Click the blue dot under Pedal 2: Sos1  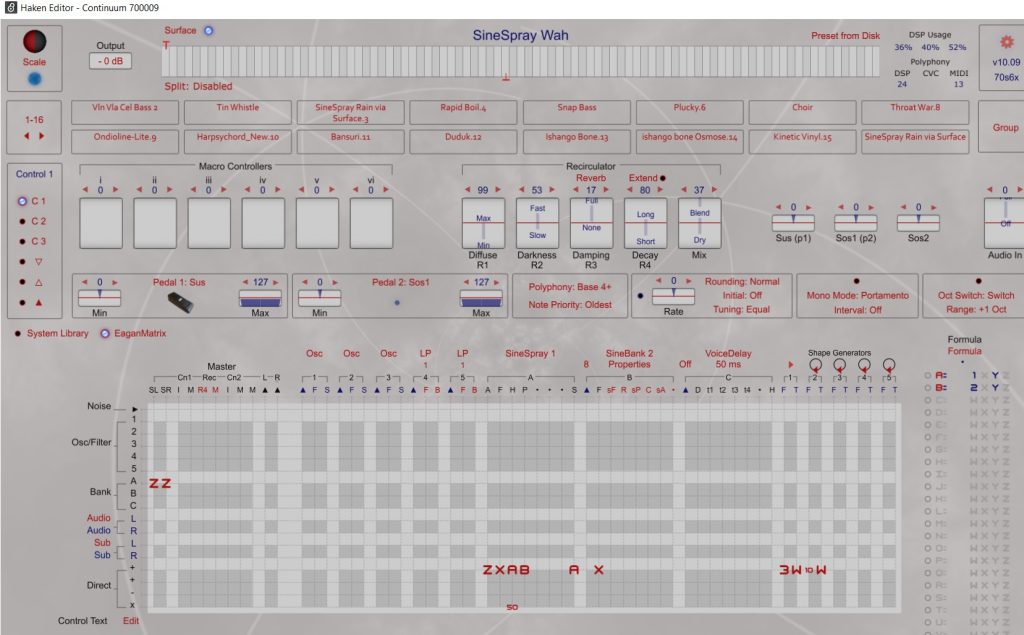click(397, 302)
